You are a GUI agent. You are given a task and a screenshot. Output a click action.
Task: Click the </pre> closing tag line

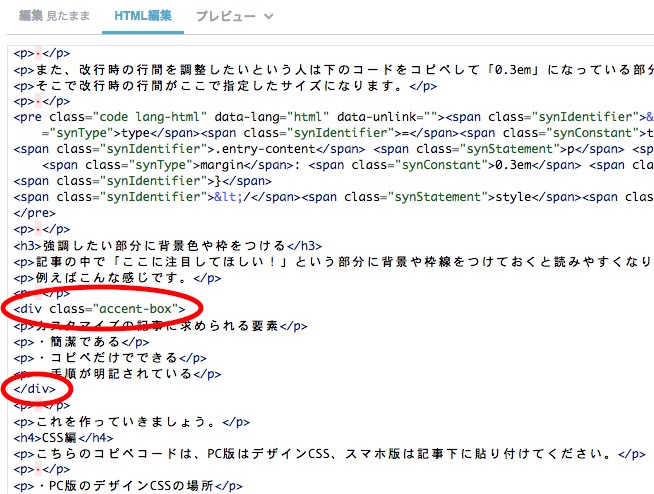[x=35, y=213]
